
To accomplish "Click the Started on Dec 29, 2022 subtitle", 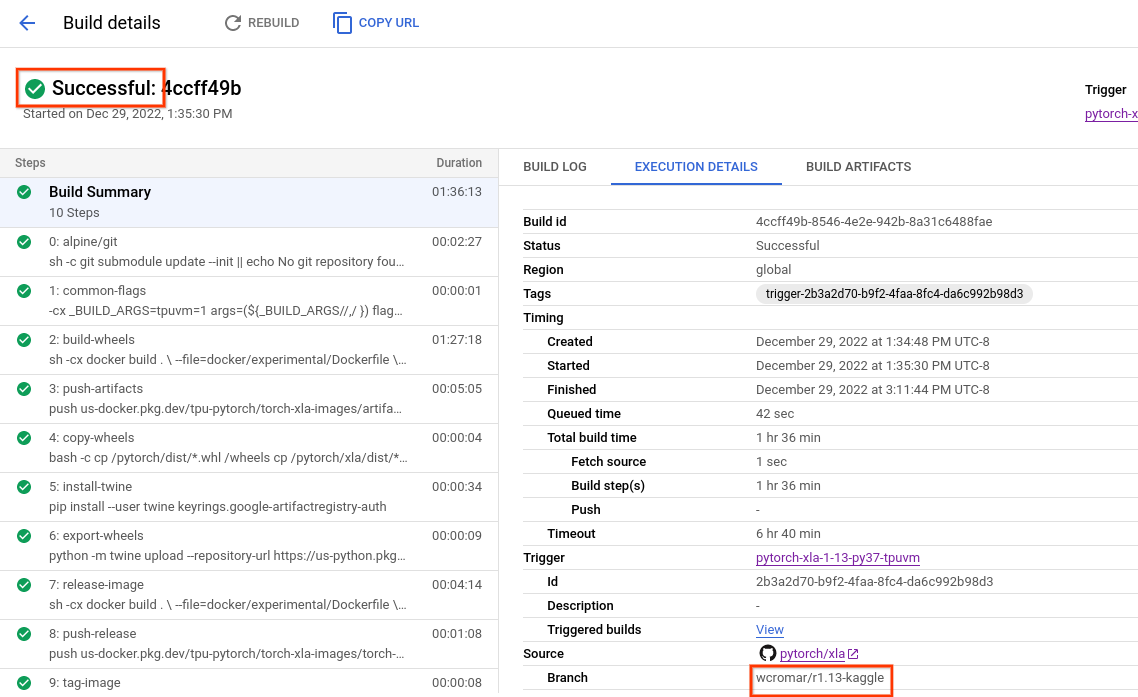I will pyautogui.click(x=128, y=114).
